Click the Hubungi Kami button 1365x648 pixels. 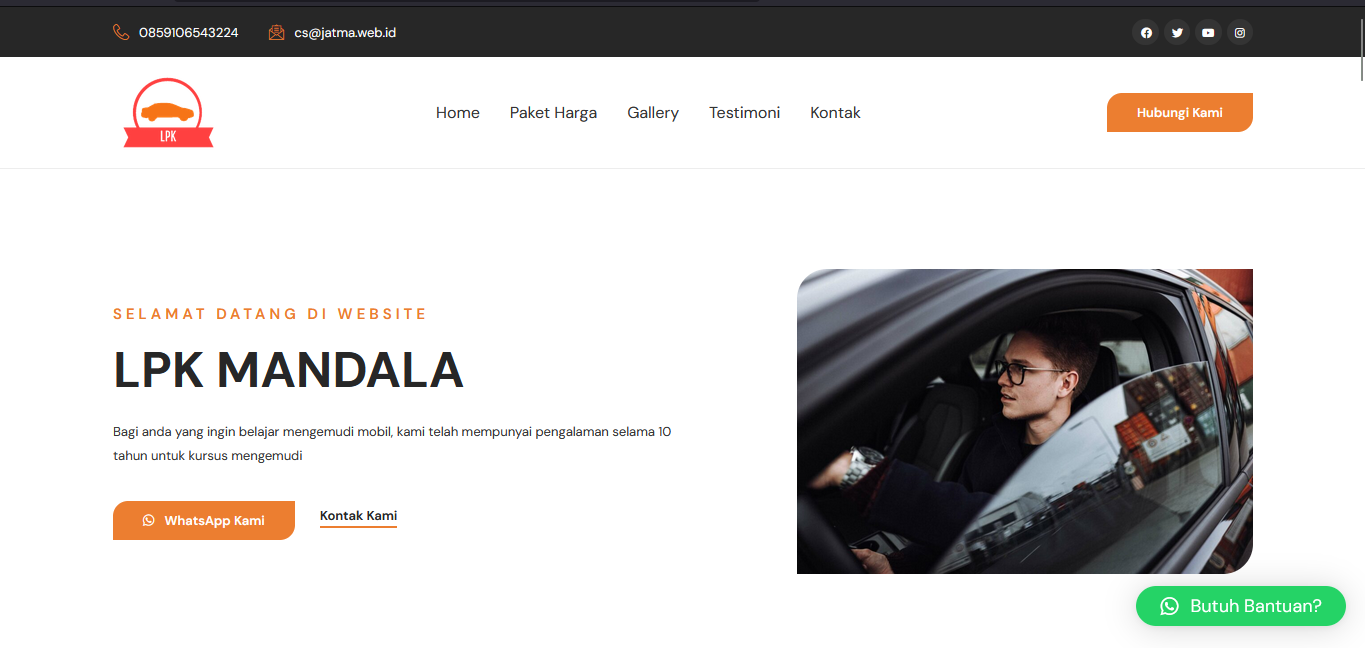point(1180,112)
